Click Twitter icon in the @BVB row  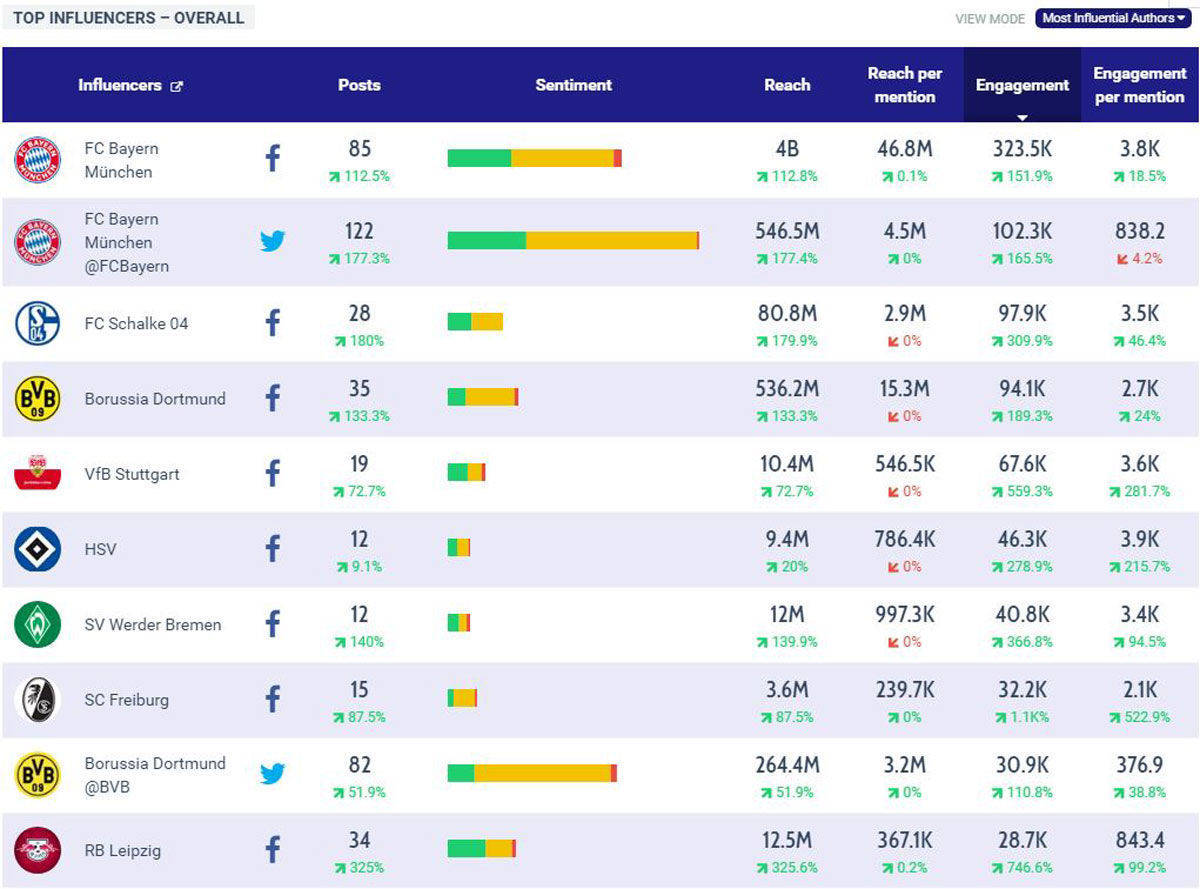point(273,773)
